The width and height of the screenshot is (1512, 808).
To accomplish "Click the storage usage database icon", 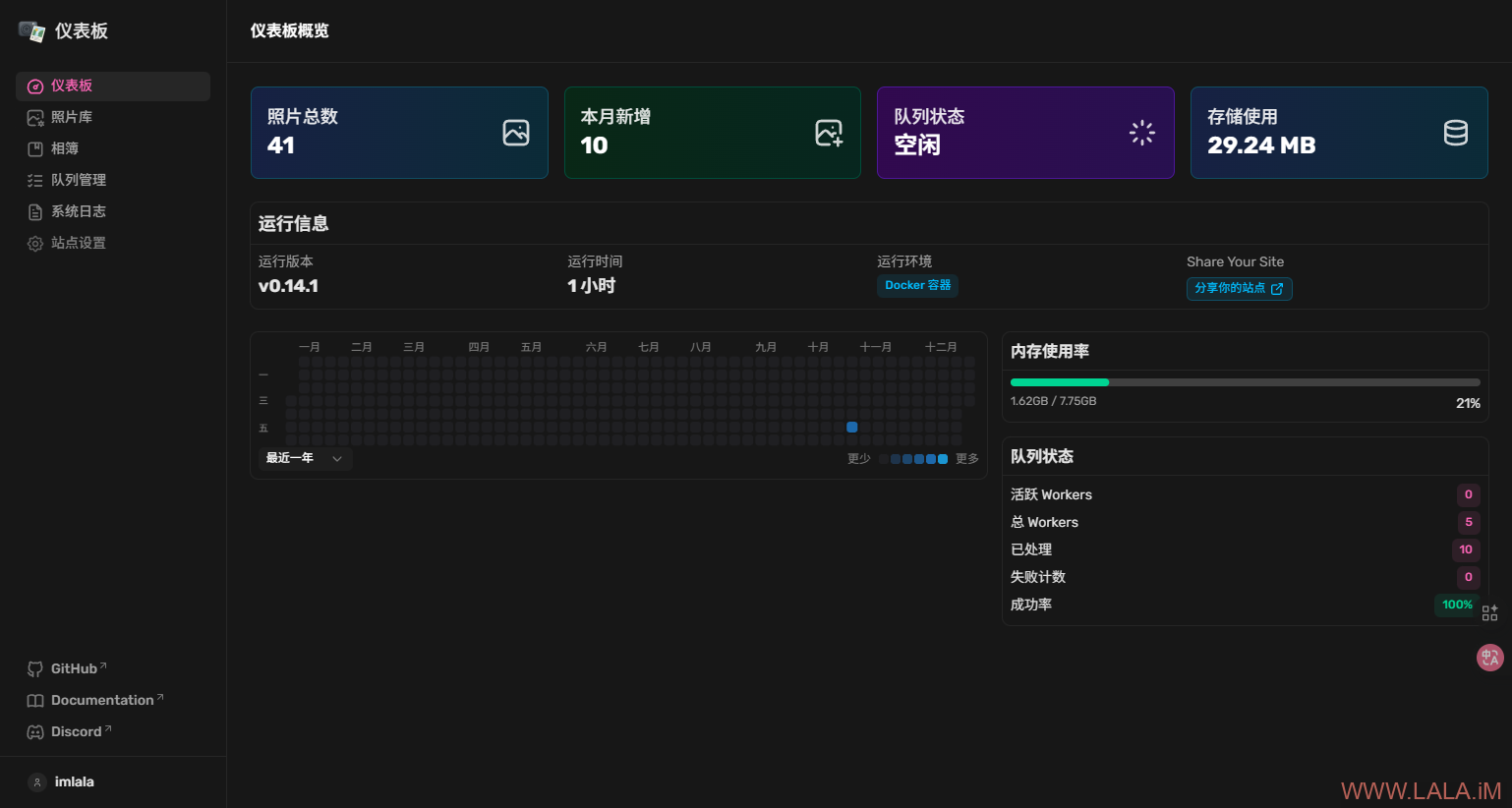I will point(1456,133).
